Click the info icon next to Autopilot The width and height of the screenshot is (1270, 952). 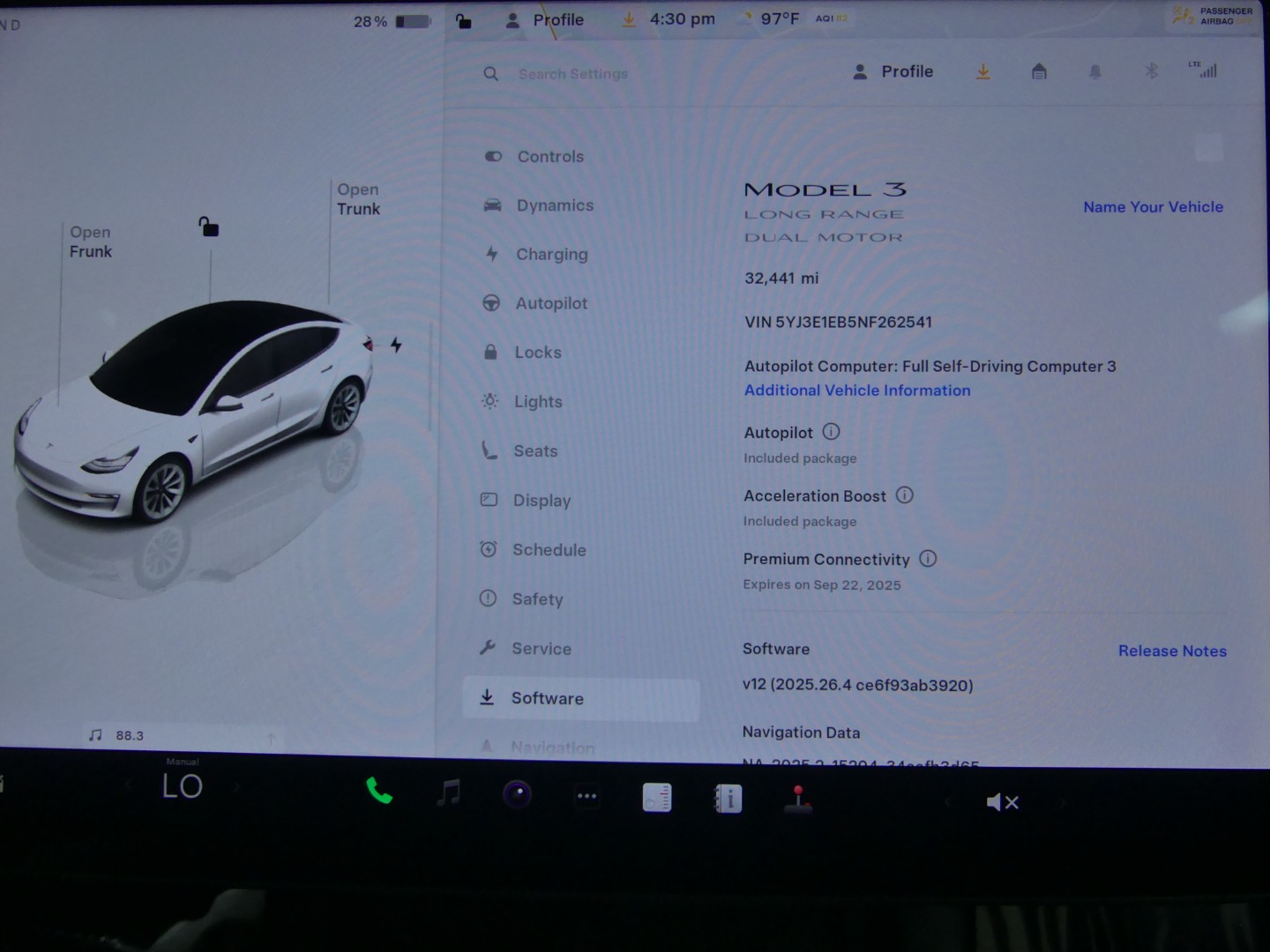(x=831, y=432)
